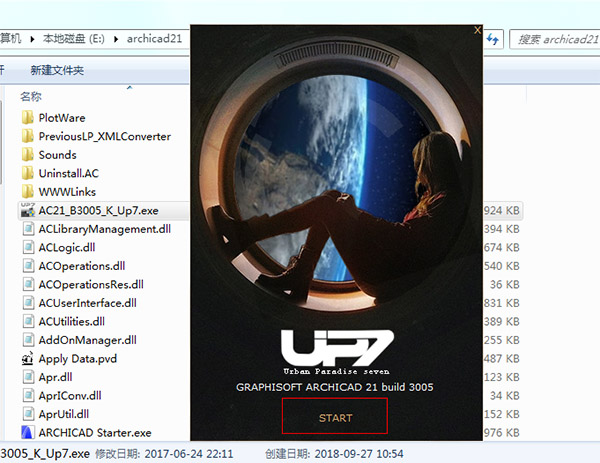Click the 976 KB size cell
Viewport: 600px width, 463px height.
click(501, 433)
